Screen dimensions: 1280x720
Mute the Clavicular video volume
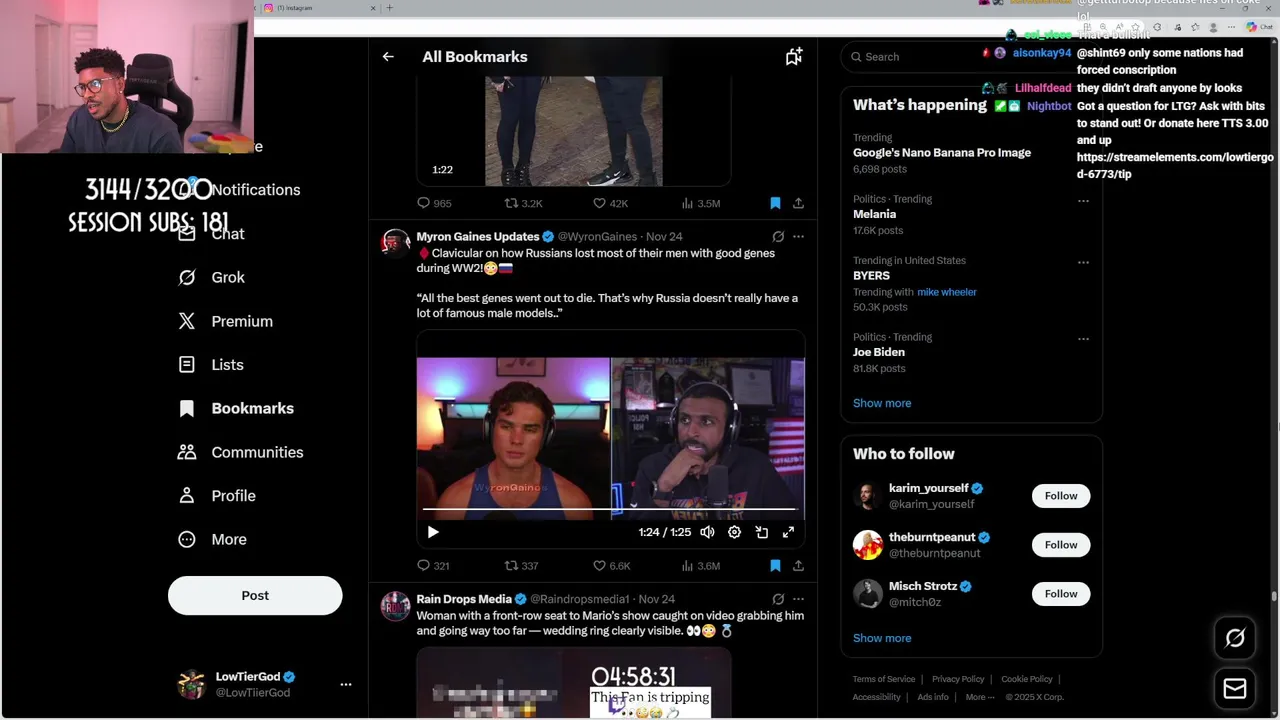pyautogui.click(x=707, y=532)
